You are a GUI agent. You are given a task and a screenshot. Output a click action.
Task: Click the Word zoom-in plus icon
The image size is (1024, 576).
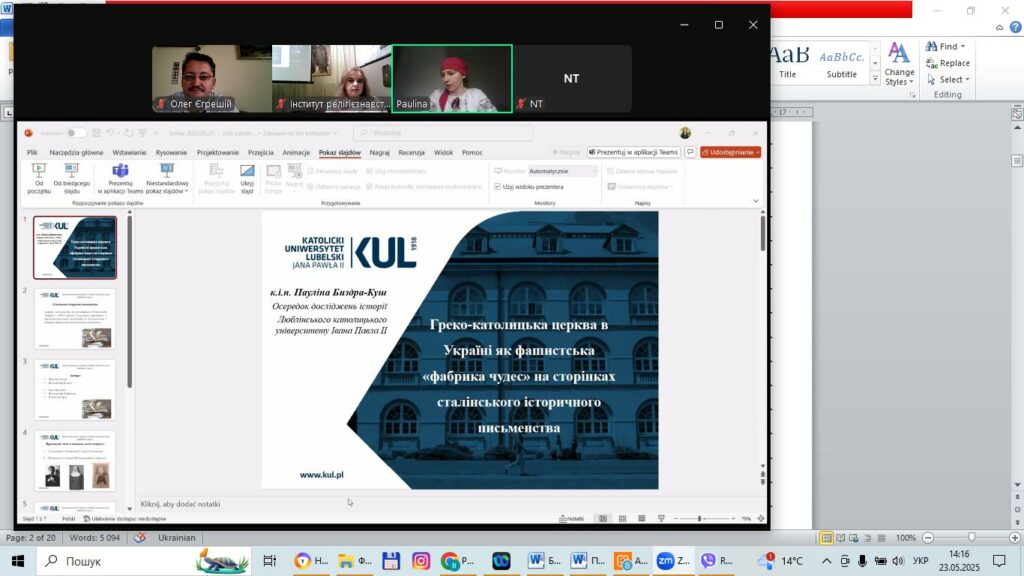[x=1012, y=538]
